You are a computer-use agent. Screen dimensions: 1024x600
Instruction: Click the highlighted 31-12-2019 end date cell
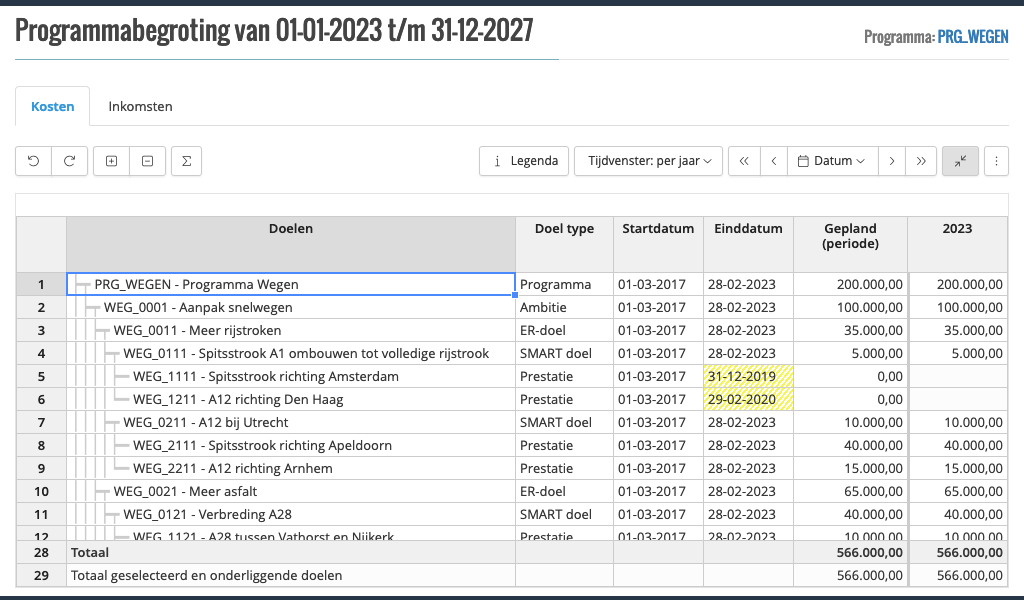click(748, 376)
